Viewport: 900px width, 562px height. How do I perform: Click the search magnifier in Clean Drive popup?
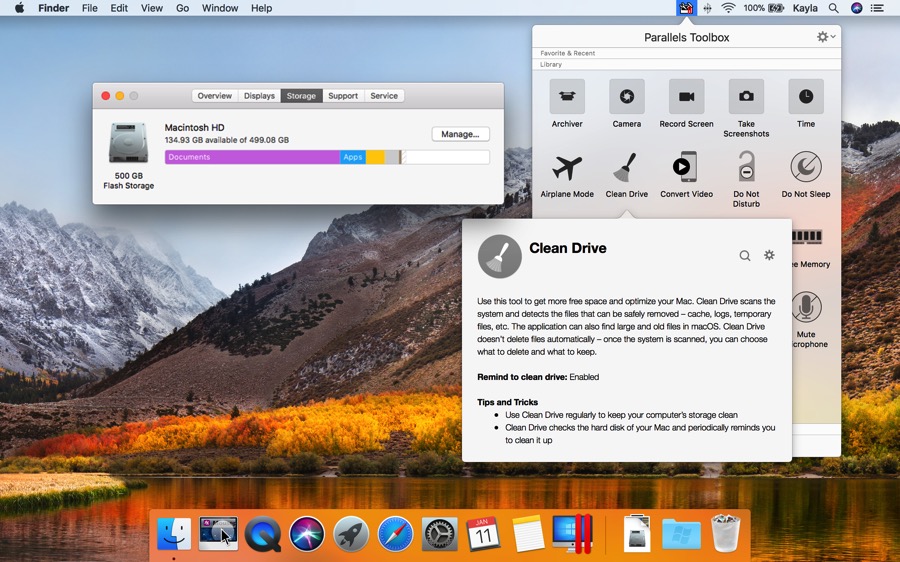pos(744,255)
